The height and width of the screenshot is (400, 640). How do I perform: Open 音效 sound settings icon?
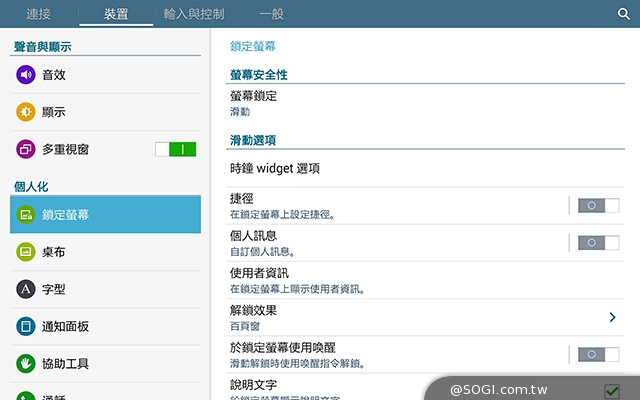(26, 75)
